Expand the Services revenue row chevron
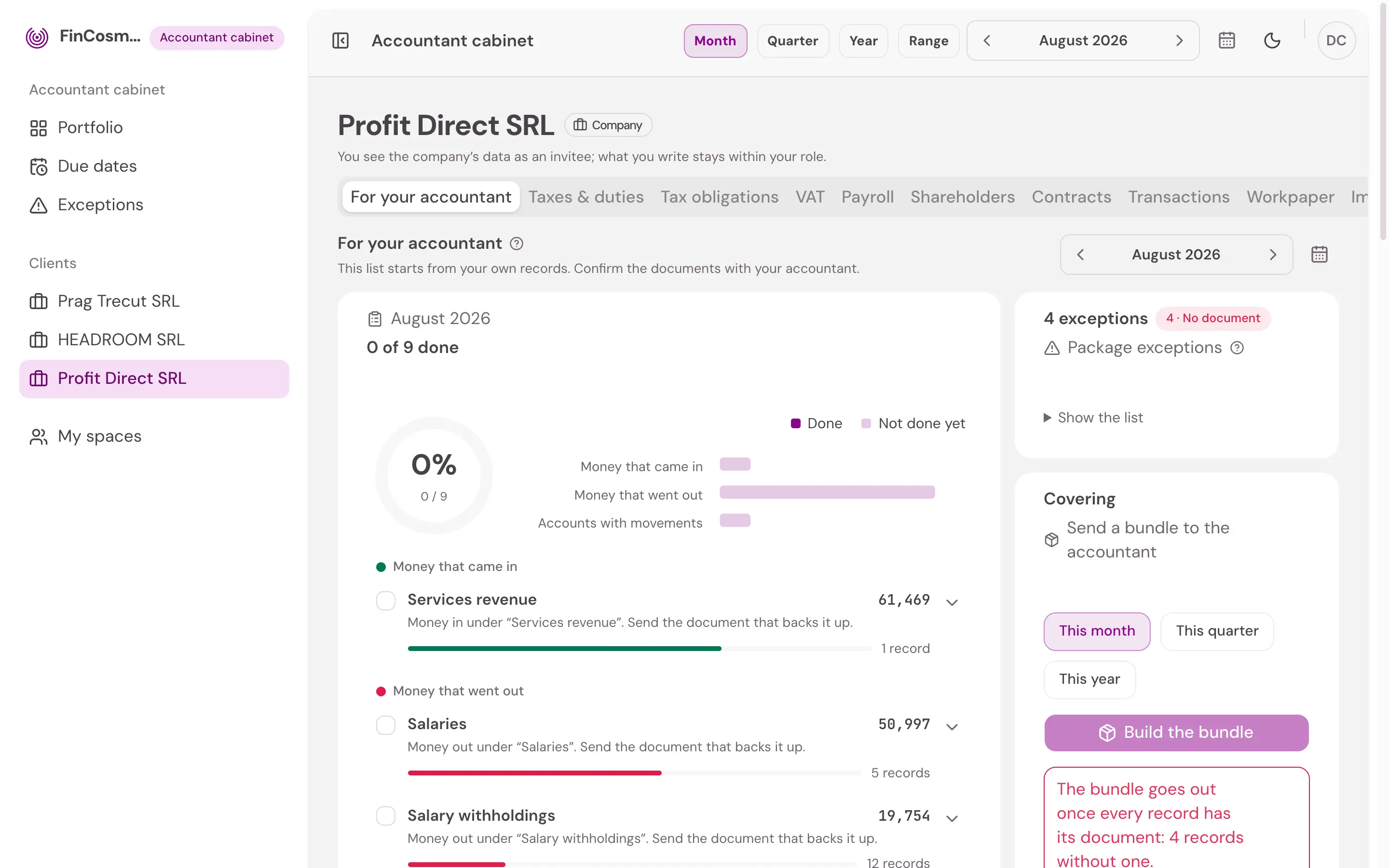 click(952, 603)
